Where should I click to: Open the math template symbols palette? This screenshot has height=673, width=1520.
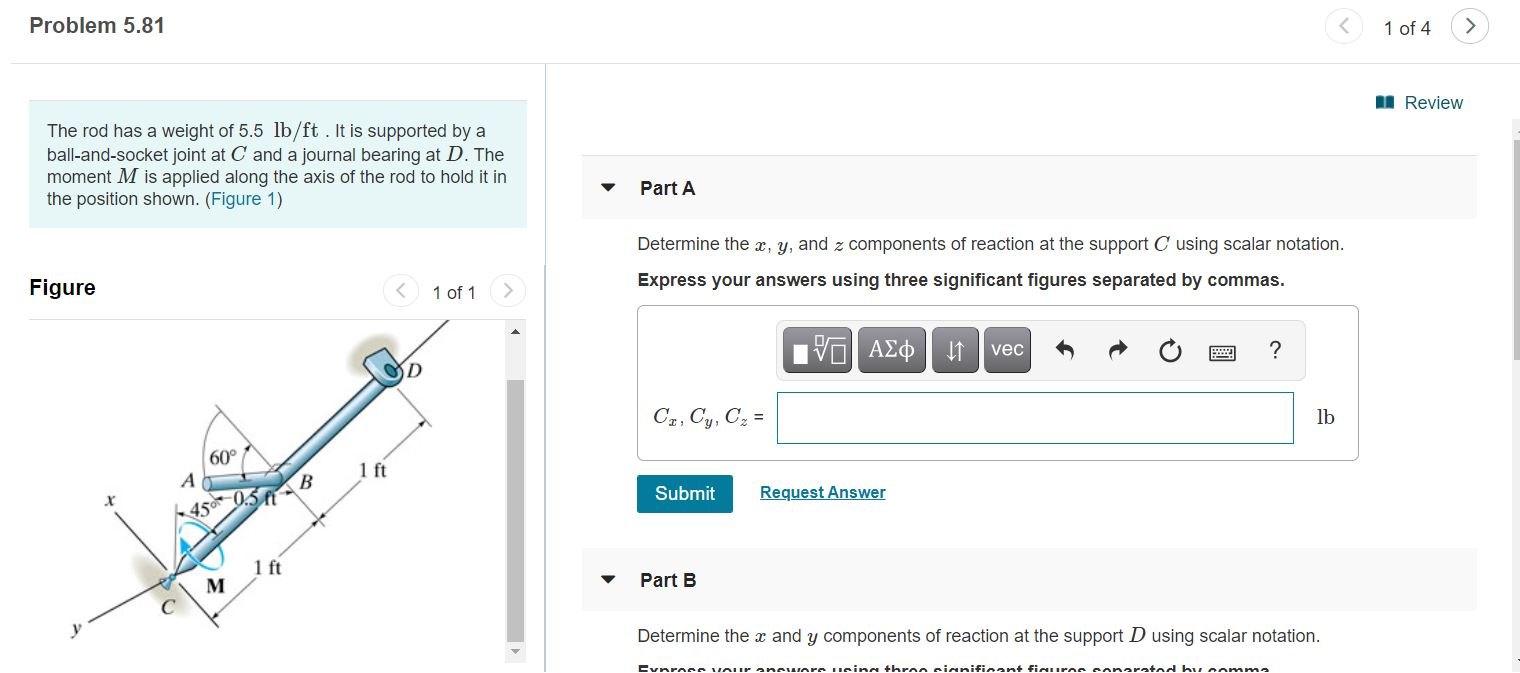(817, 350)
